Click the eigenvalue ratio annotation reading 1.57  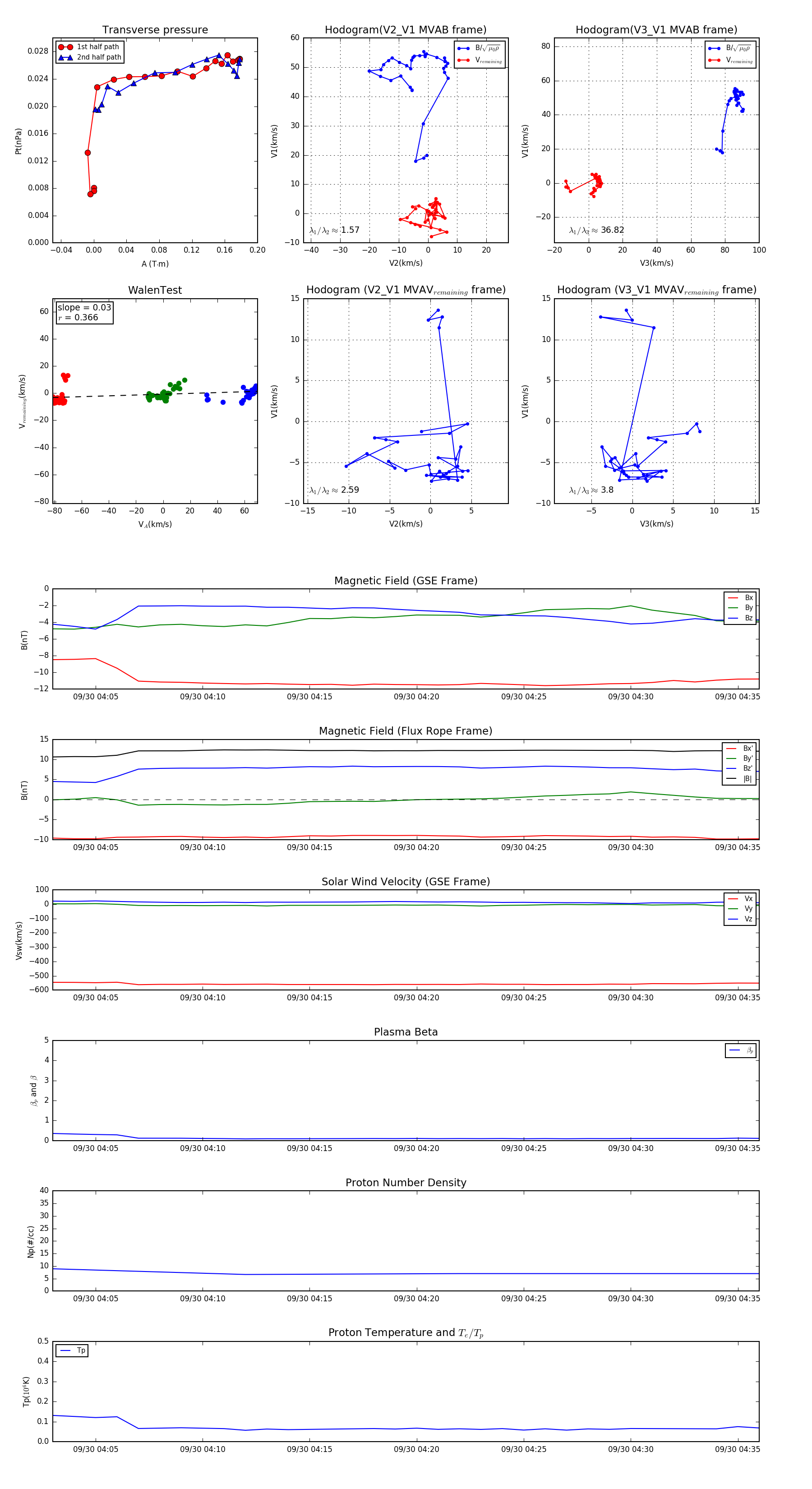click(x=334, y=230)
